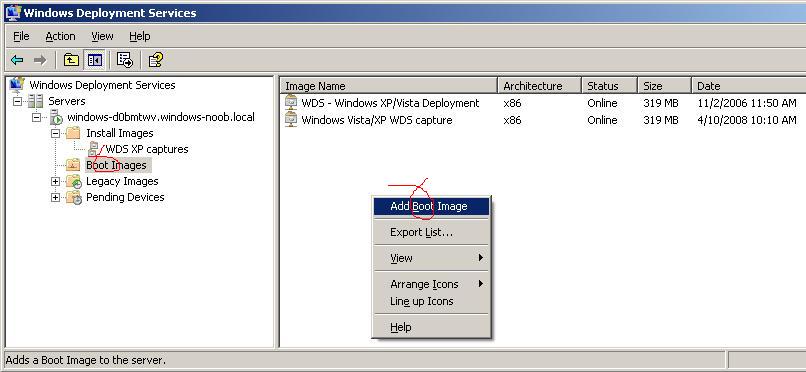Expand the Pending Devices node
Image resolution: width=806 pixels, height=372 pixels.
56,197
